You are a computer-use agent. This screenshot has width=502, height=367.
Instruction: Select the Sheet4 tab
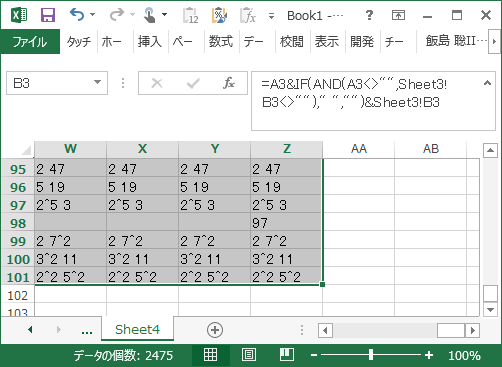137,329
